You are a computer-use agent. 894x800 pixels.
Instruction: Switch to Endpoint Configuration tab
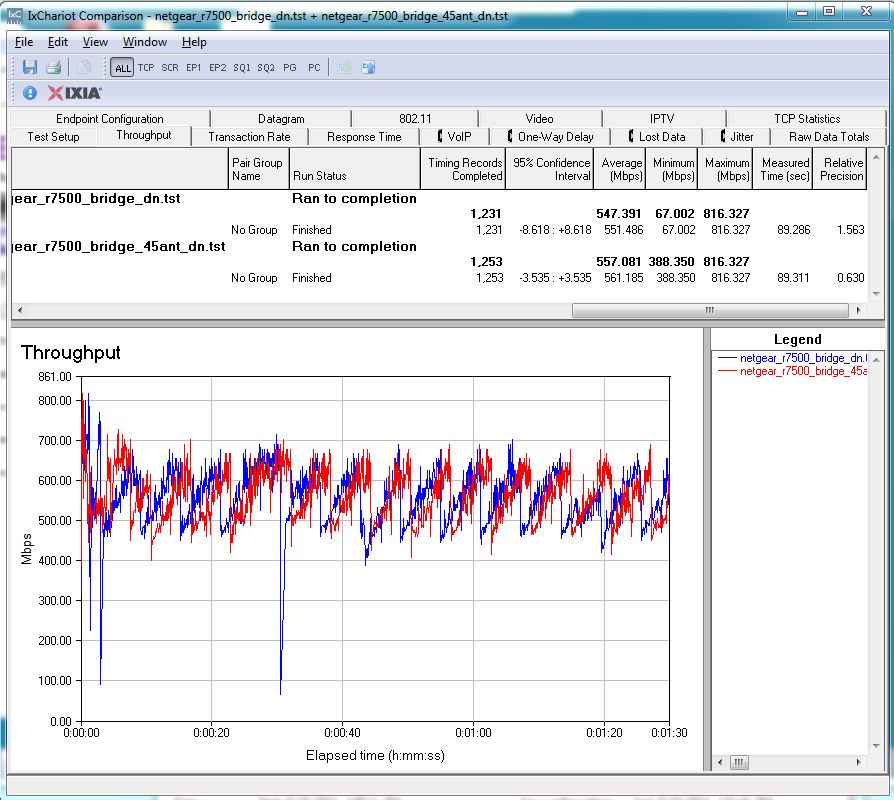point(109,119)
